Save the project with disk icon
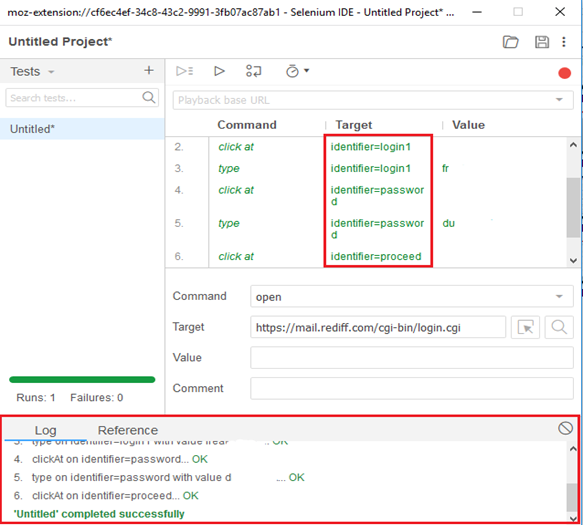583x525 pixels. 542,42
